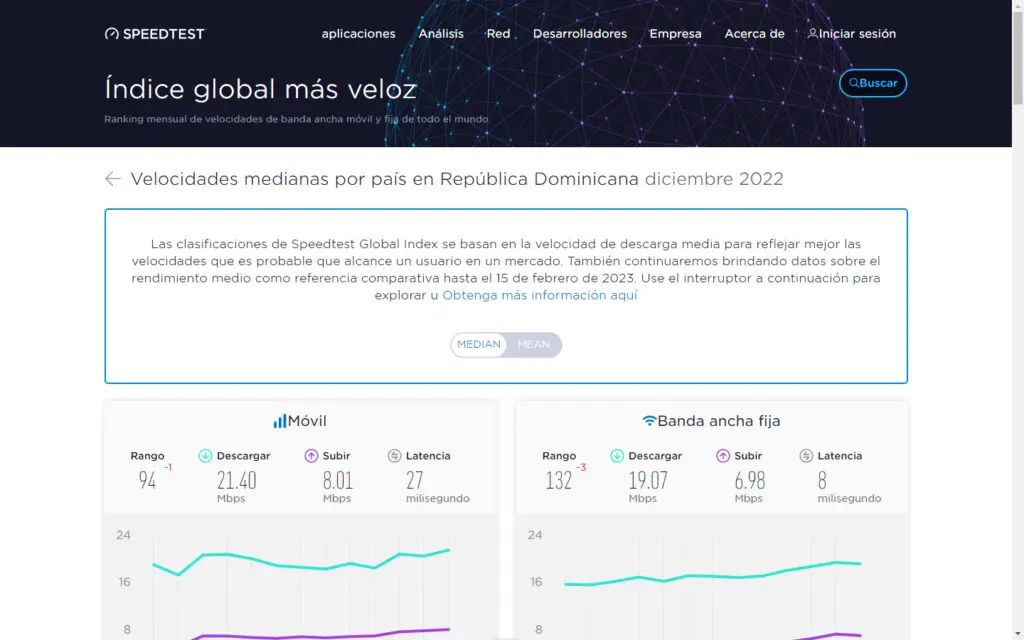Click the mobile Latencia icon
Viewport: 1024px width, 640px height.
(394, 456)
